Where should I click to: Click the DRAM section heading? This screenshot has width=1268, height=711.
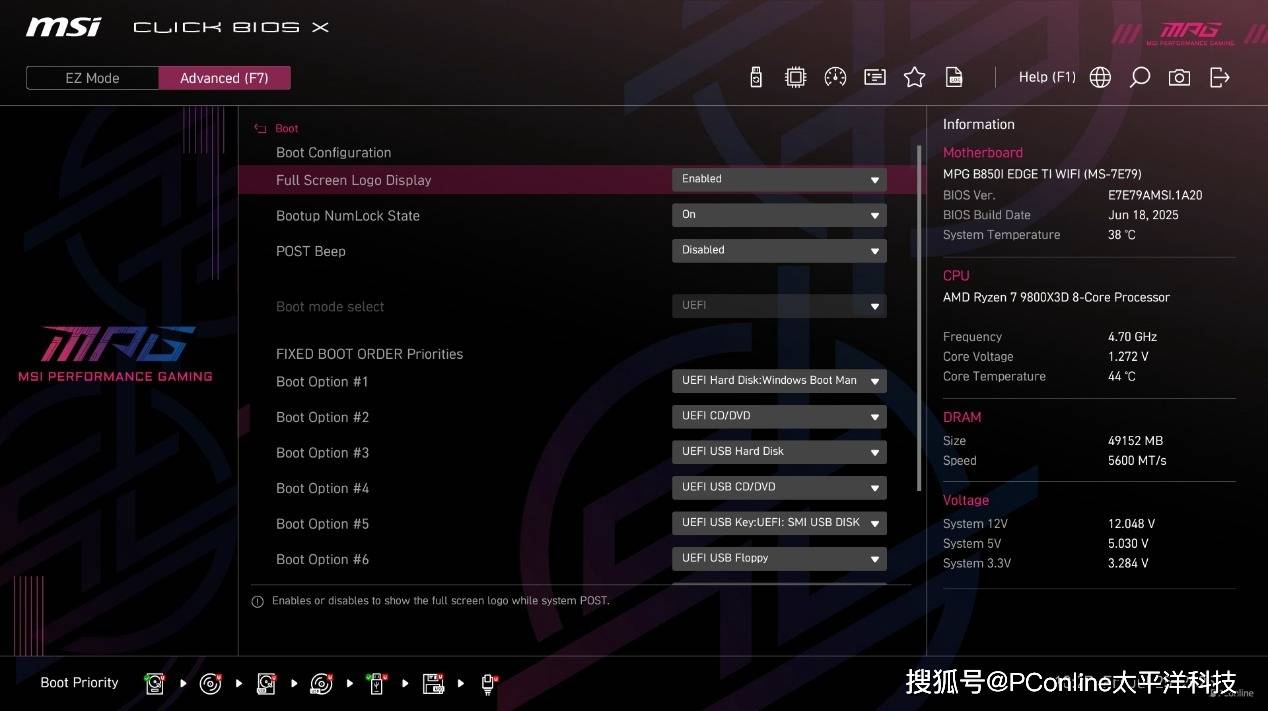(962, 417)
